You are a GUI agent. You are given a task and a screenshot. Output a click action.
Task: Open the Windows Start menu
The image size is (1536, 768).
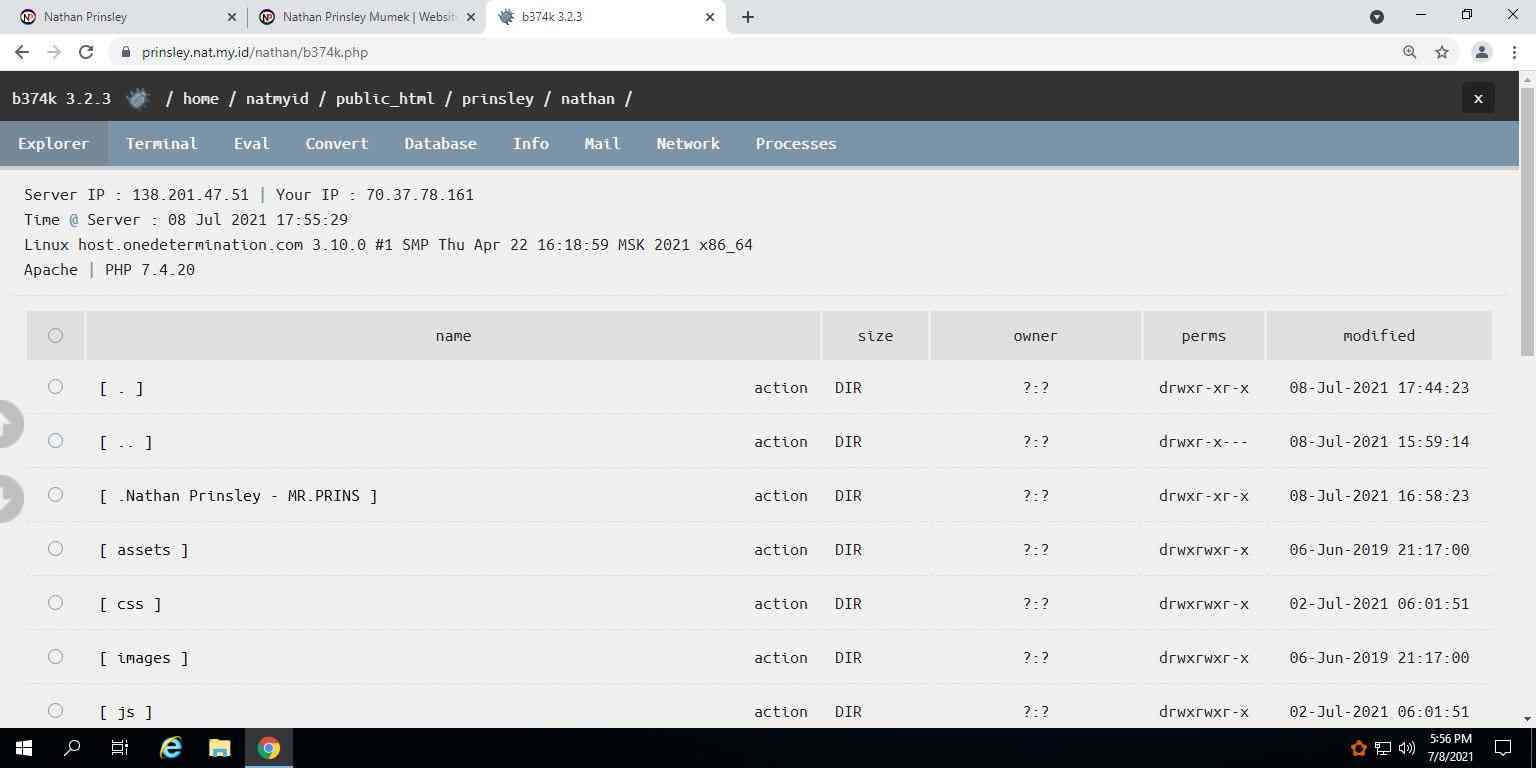click(x=24, y=748)
